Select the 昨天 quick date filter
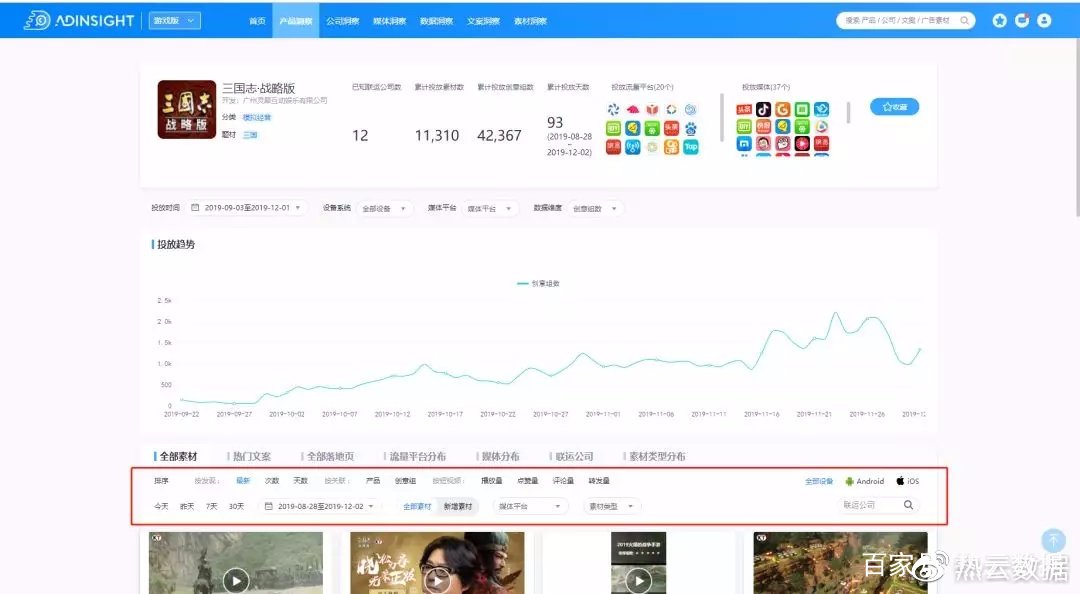 pyautogui.click(x=187, y=506)
